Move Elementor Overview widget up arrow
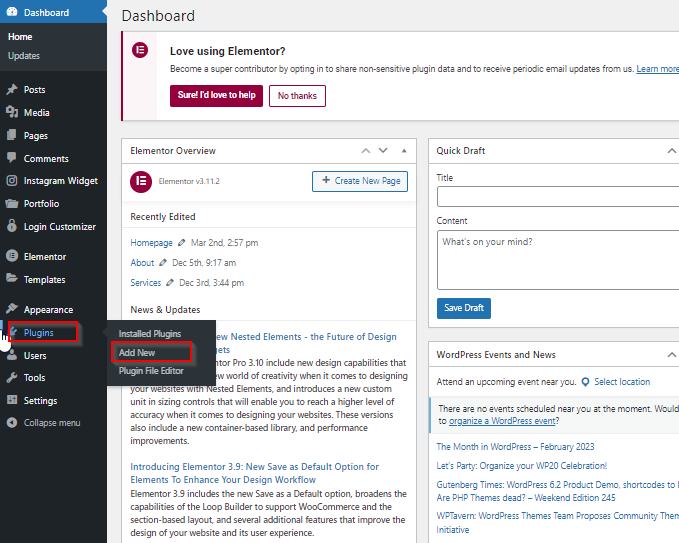Screen dimensions: 679x543 pyautogui.click(x=366, y=151)
